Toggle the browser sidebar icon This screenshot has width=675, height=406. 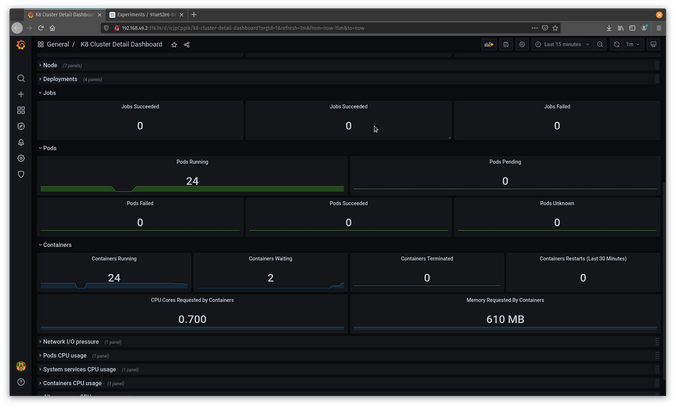click(632, 28)
